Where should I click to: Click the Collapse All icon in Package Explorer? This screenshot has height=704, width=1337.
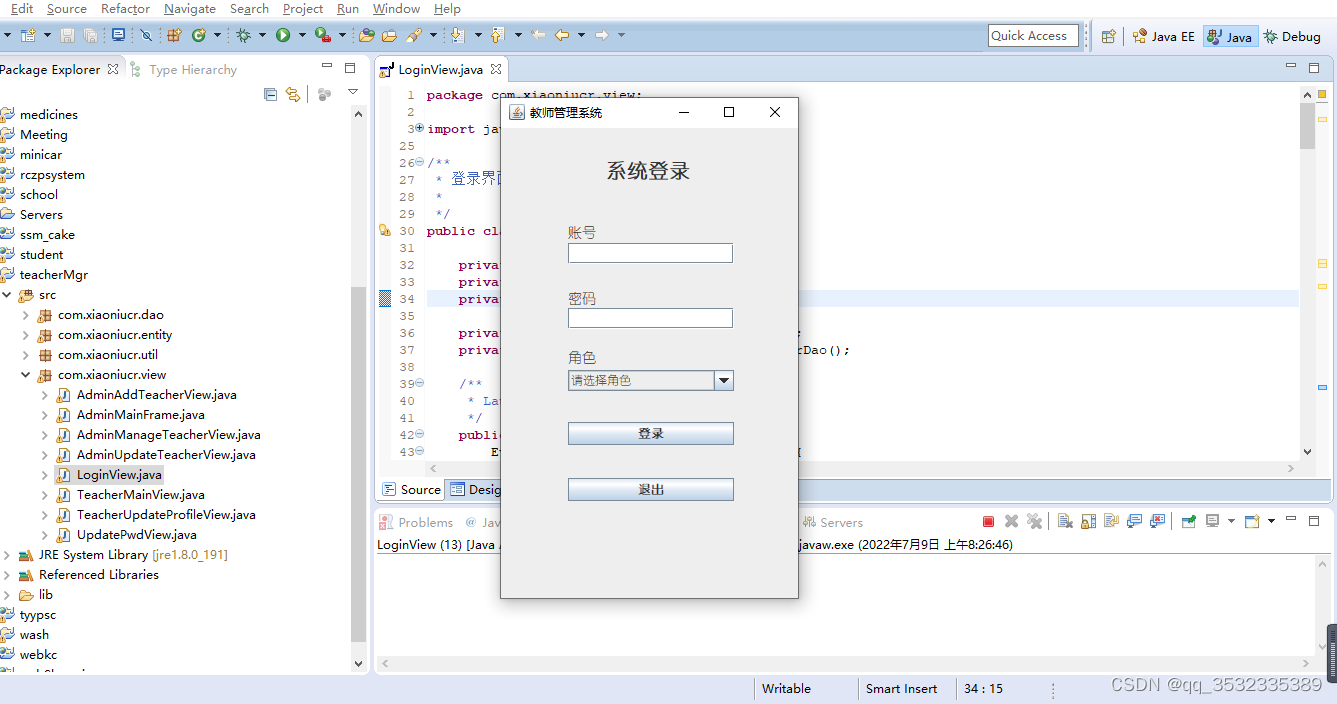point(270,94)
